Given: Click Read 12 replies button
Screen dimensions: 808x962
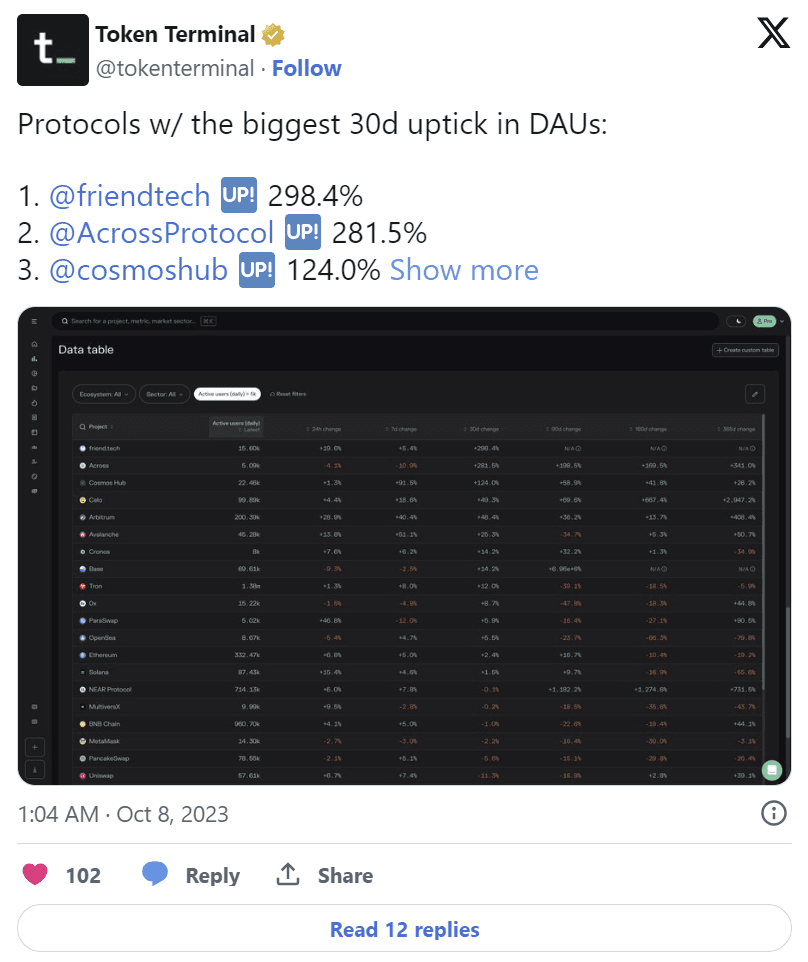Looking at the screenshot, I should (x=404, y=929).
